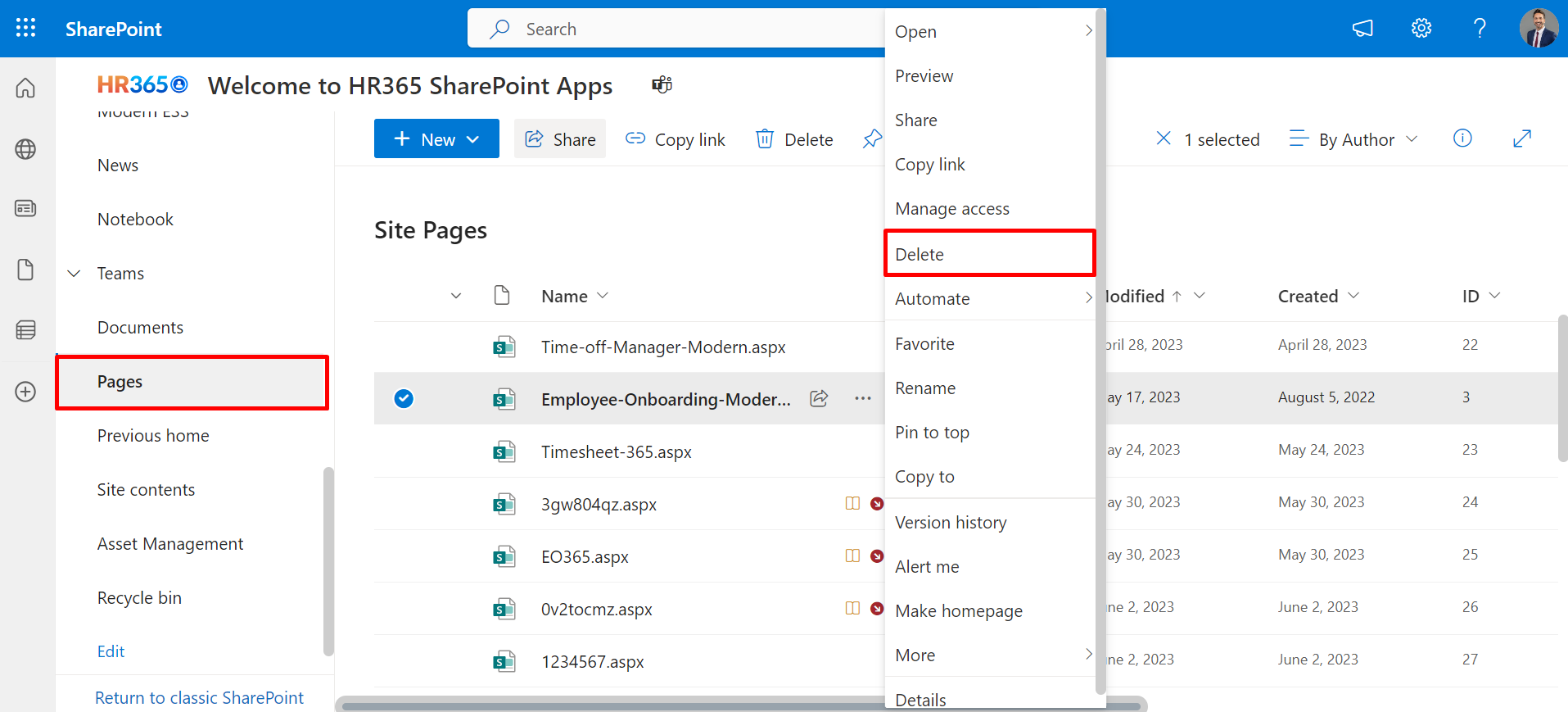Choose Manage access in context menu
1568x712 pixels.
point(990,208)
